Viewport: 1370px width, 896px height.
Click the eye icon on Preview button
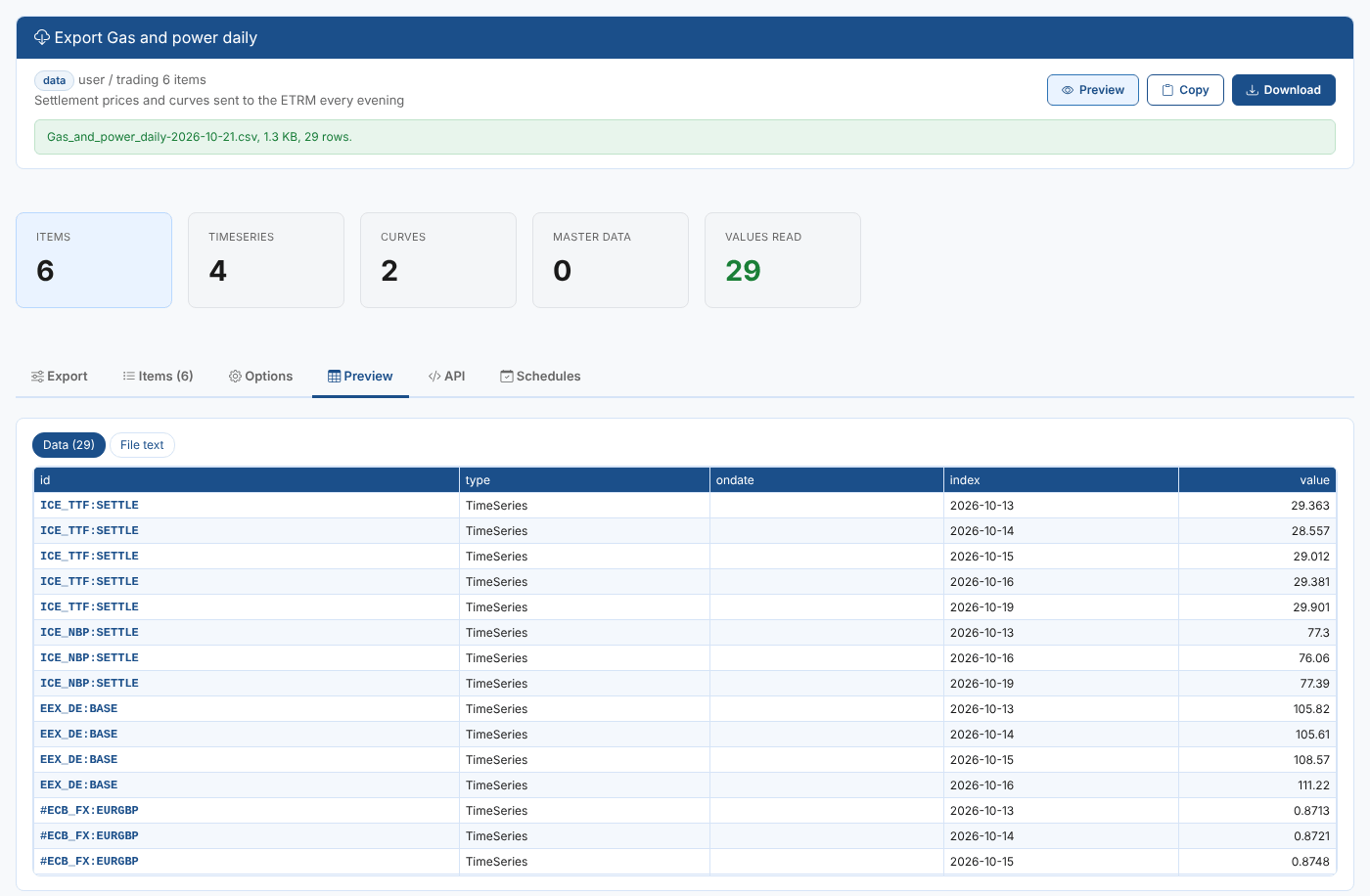[x=1068, y=90]
